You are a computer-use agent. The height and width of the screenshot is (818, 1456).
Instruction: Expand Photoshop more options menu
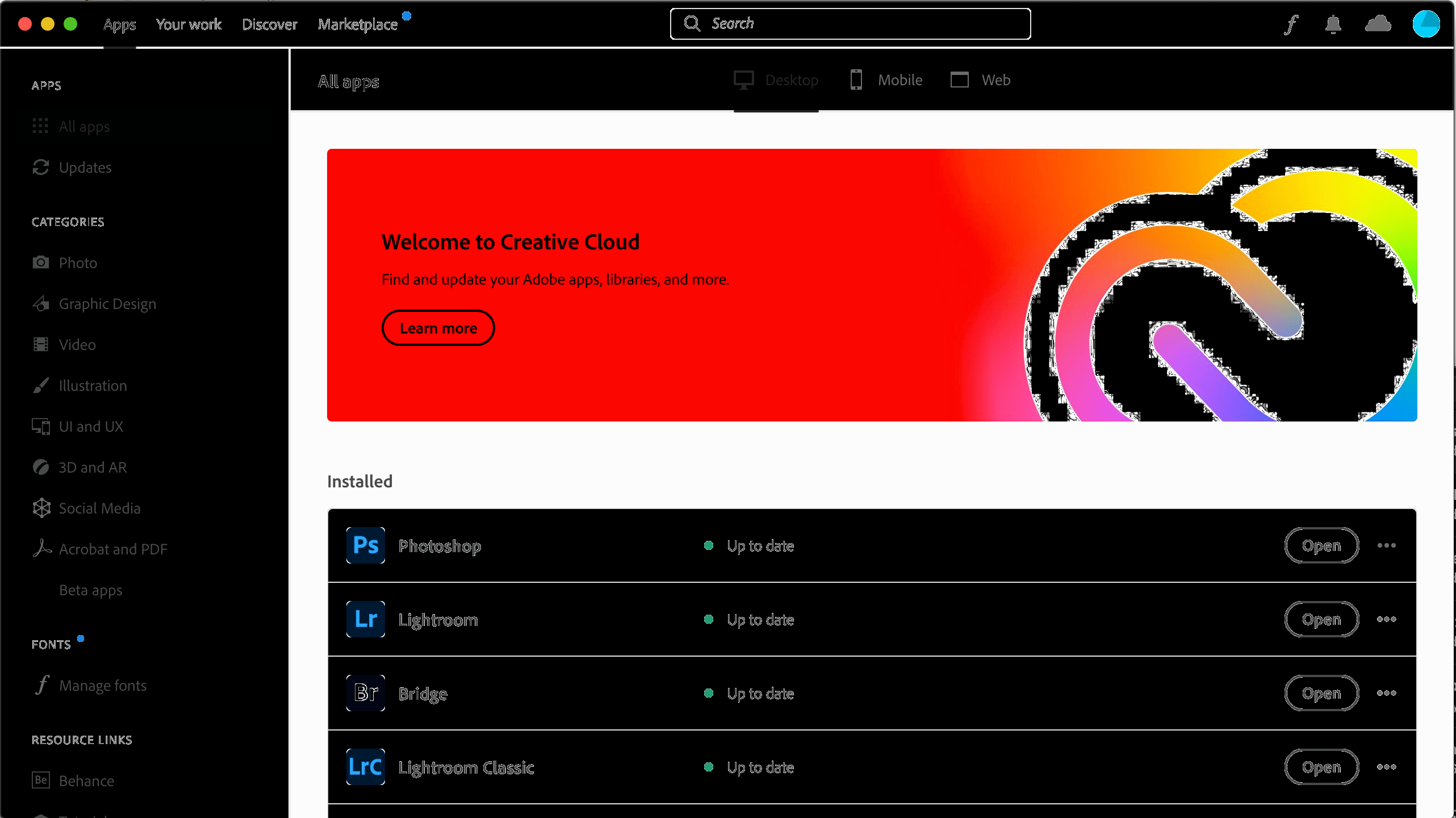[x=1386, y=545]
